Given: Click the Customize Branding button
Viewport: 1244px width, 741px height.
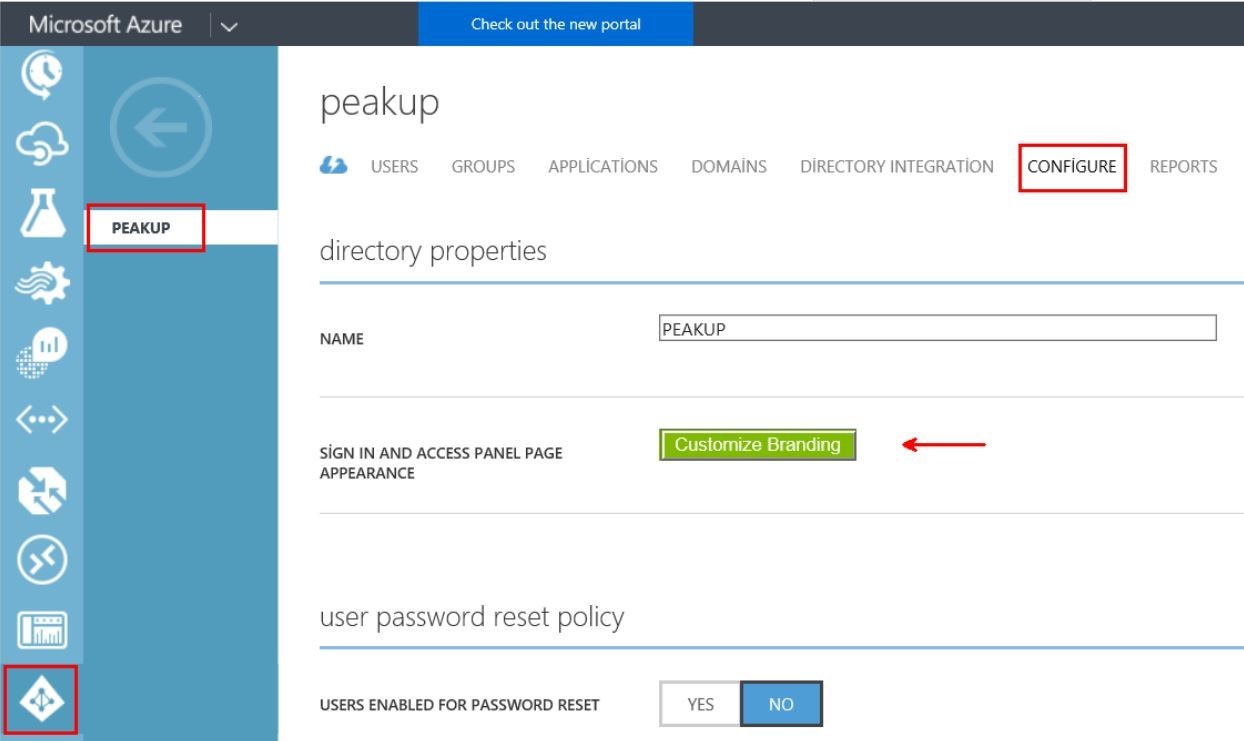Looking at the screenshot, I should pos(758,446).
